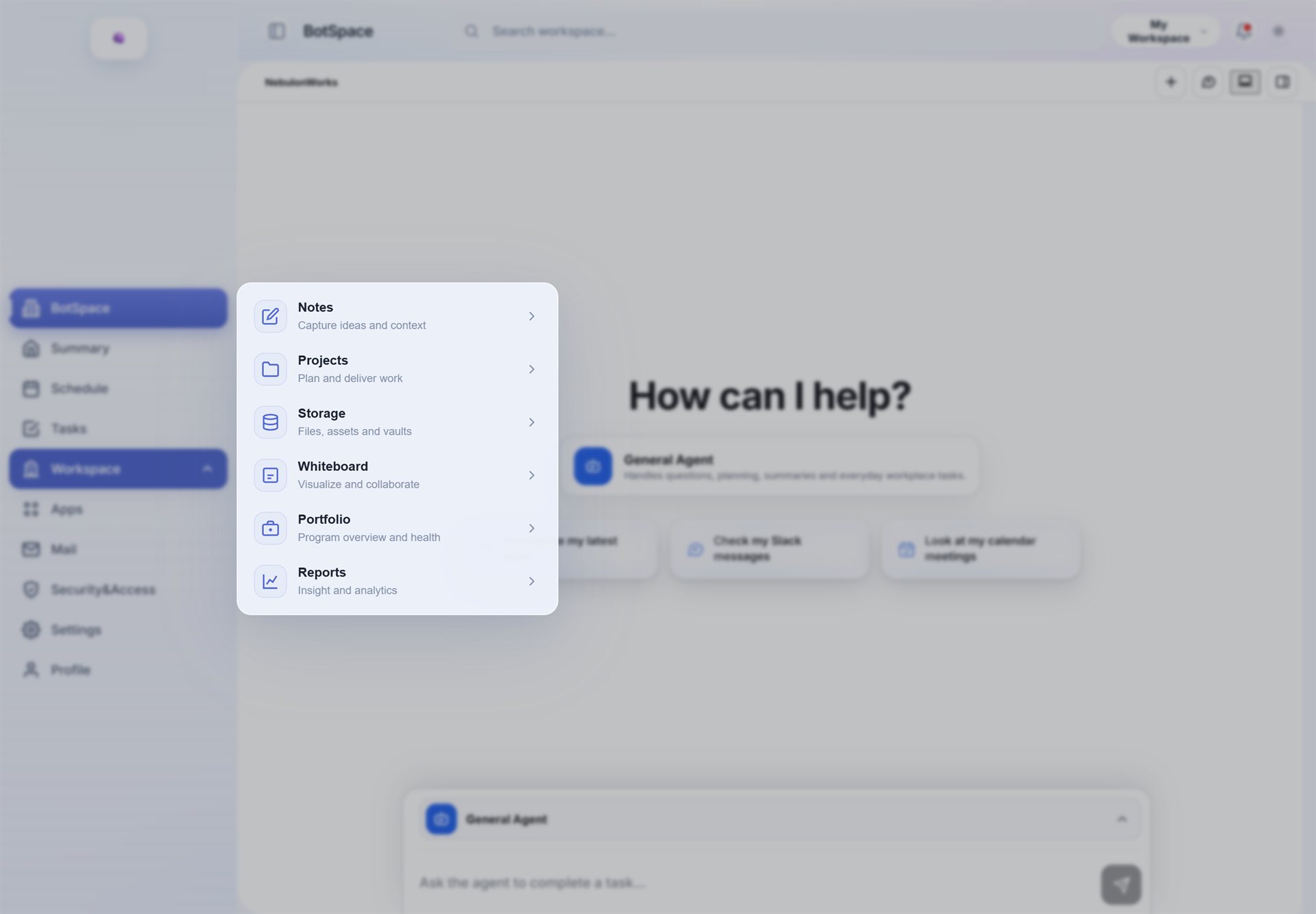Viewport: 1316px width, 914px height.
Task: Open Tasks in the sidebar
Action: click(119, 429)
